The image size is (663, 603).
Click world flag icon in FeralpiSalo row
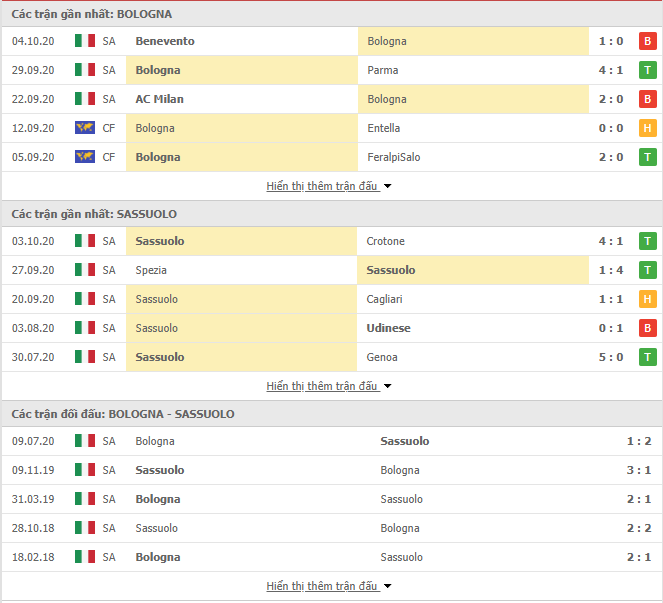point(84,157)
